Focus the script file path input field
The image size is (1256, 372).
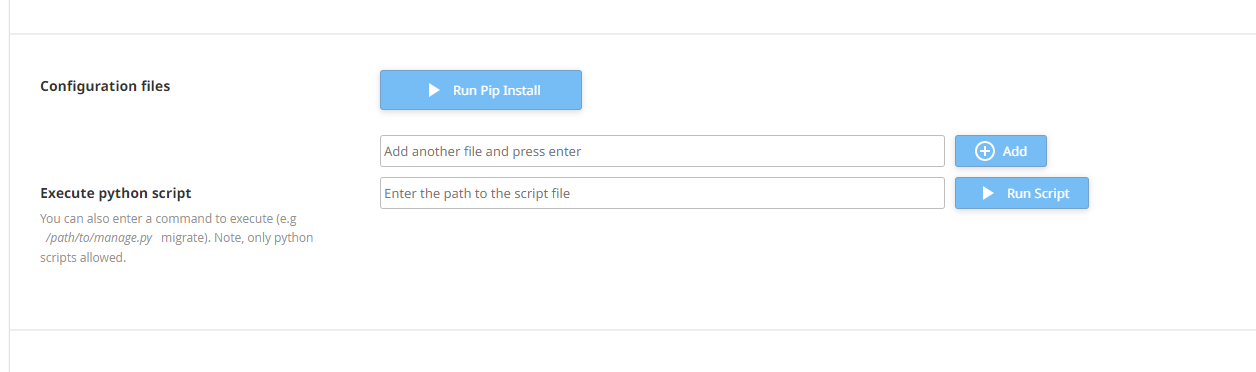pos(662,193)
